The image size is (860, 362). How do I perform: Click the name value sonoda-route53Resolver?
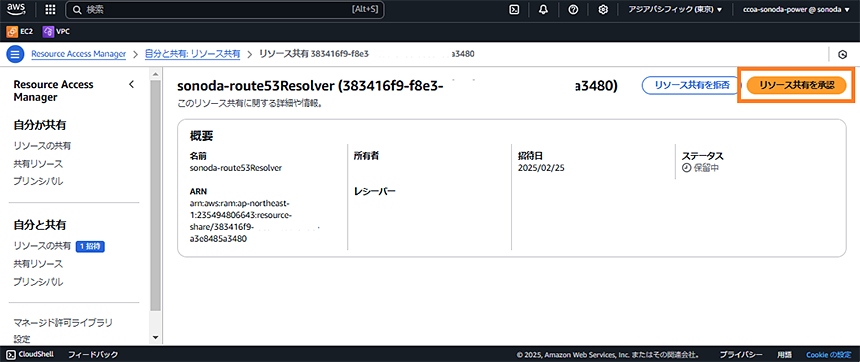236,168
